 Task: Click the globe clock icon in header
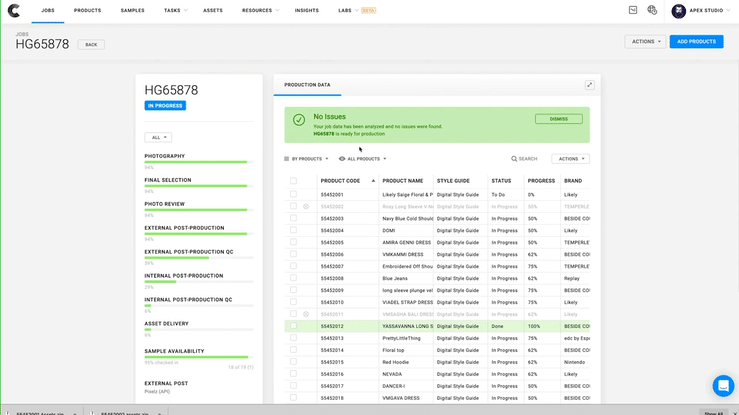click(652, 10)
